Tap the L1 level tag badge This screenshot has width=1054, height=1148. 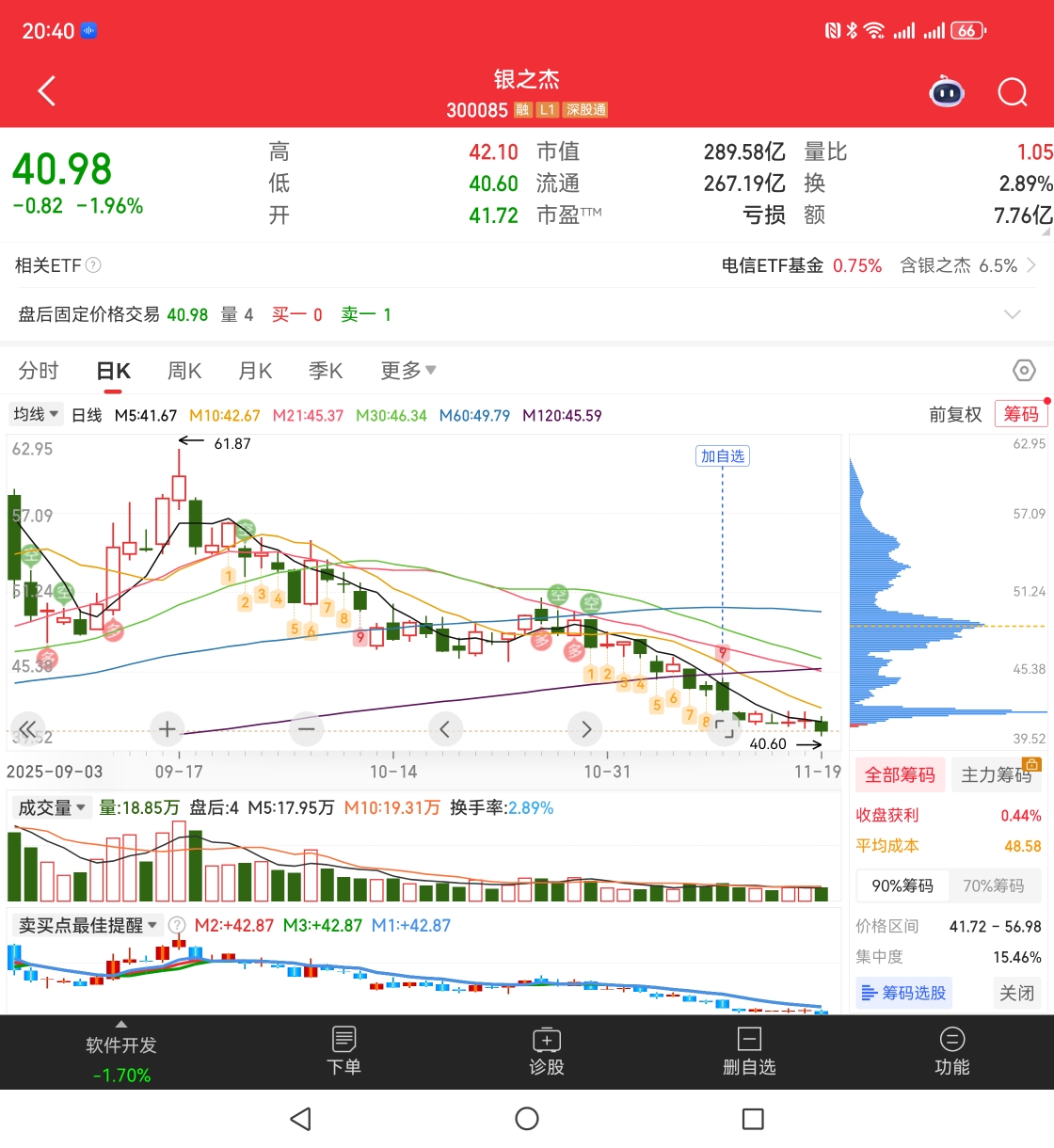[547, 110]
